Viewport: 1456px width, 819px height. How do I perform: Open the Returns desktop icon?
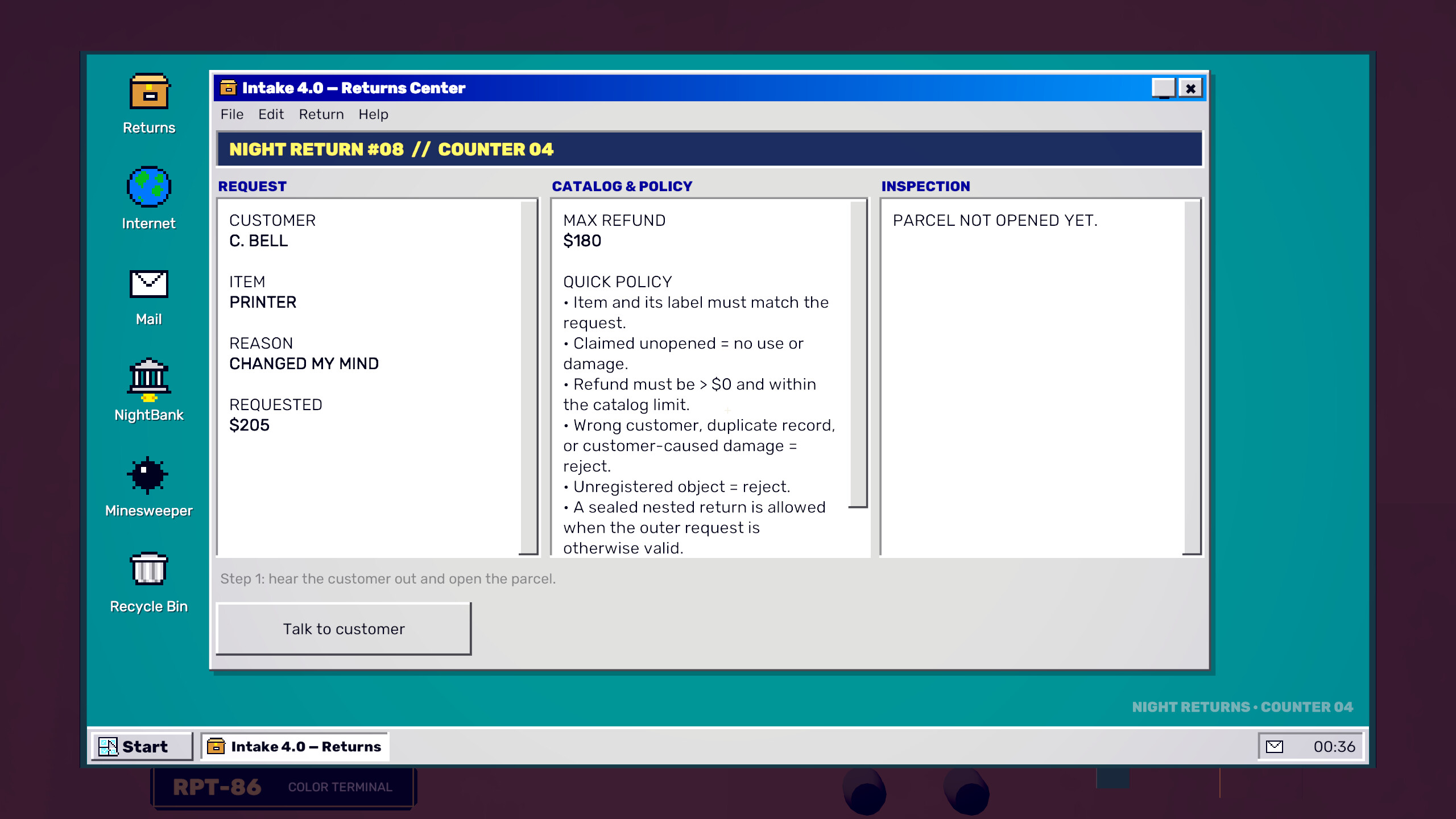148,104
